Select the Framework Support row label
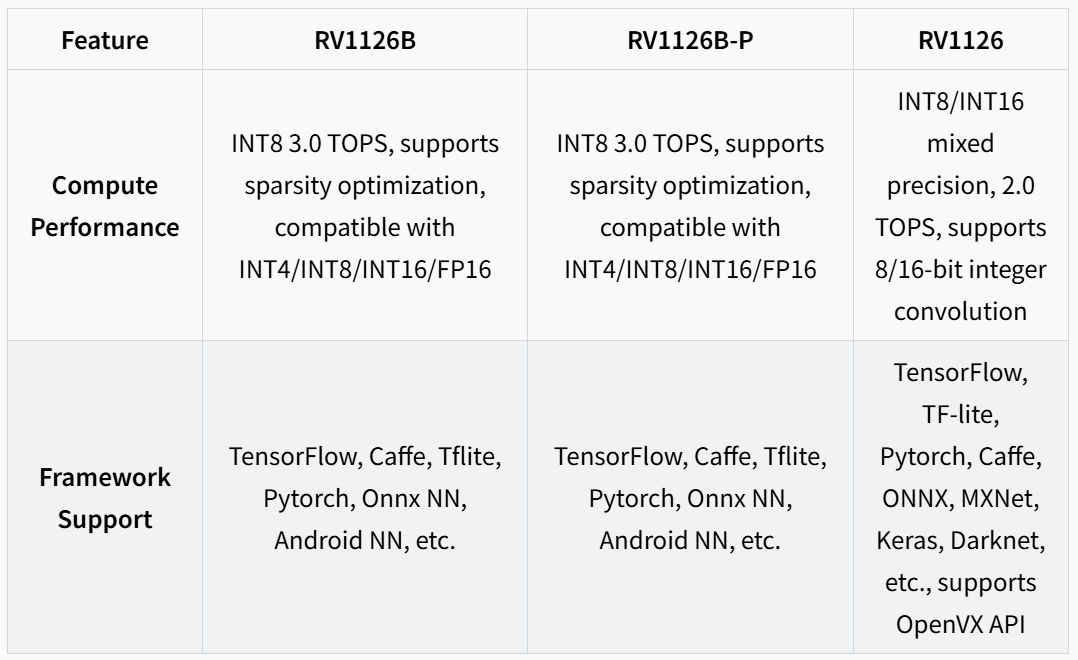 coord(105,498)
